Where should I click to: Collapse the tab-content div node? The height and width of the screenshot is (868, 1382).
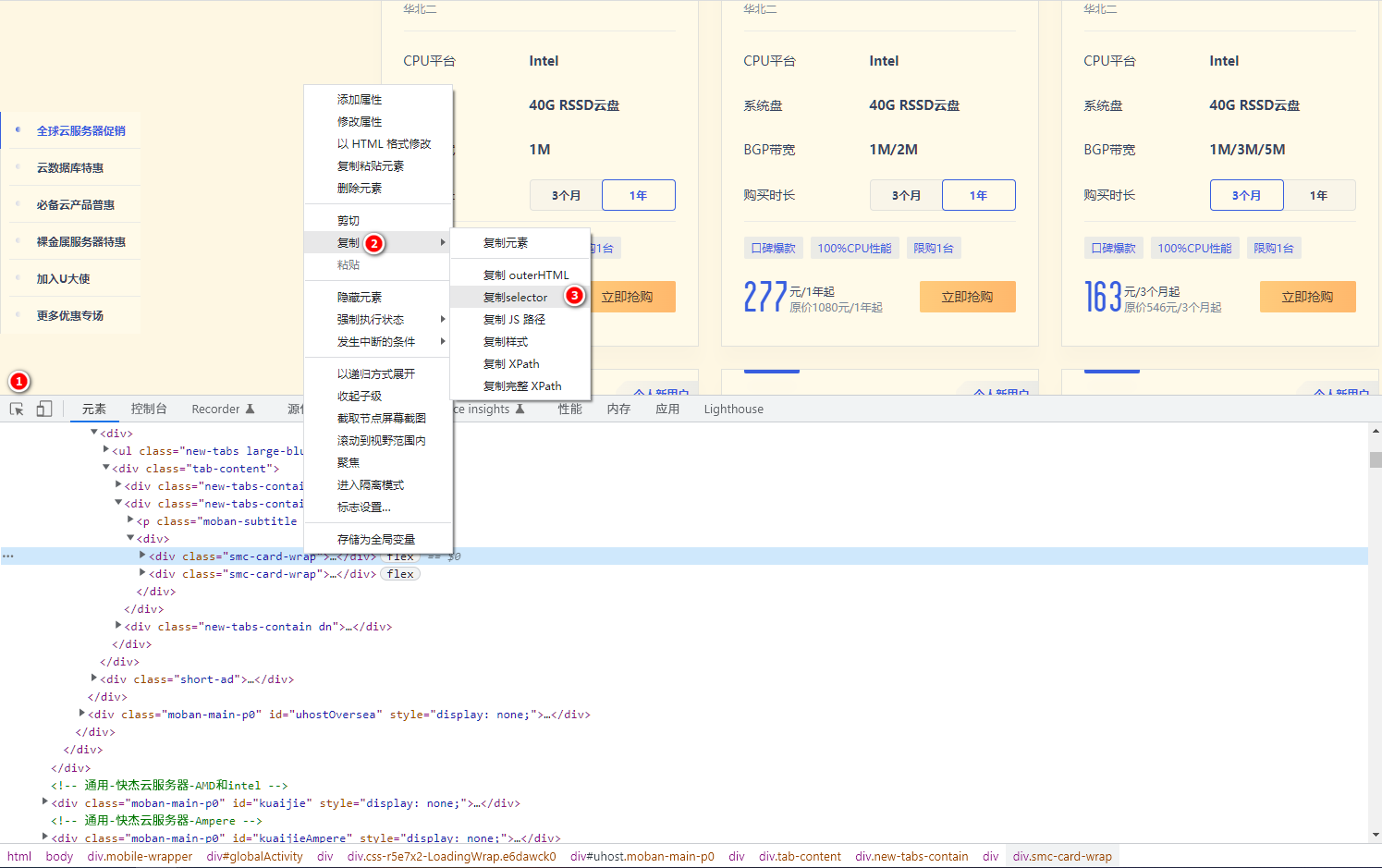click(105, 468)
